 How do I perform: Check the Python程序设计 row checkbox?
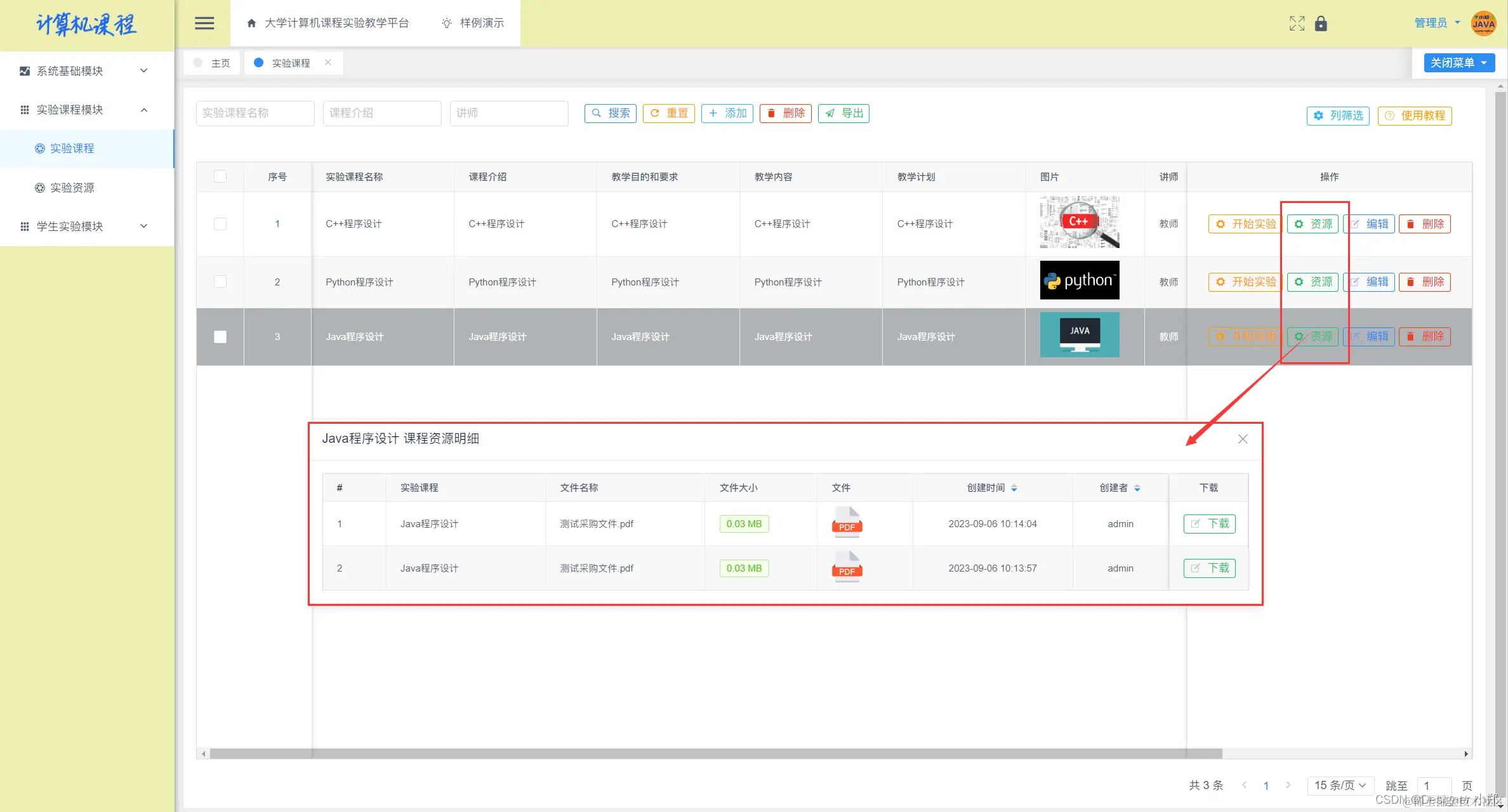point(220,282)
